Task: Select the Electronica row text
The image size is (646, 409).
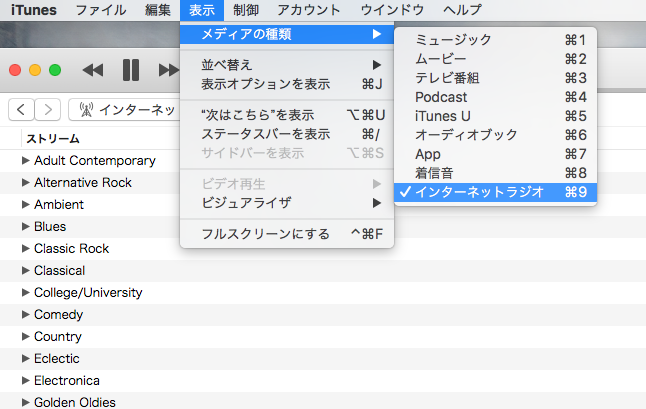Action: click(67, 381)
